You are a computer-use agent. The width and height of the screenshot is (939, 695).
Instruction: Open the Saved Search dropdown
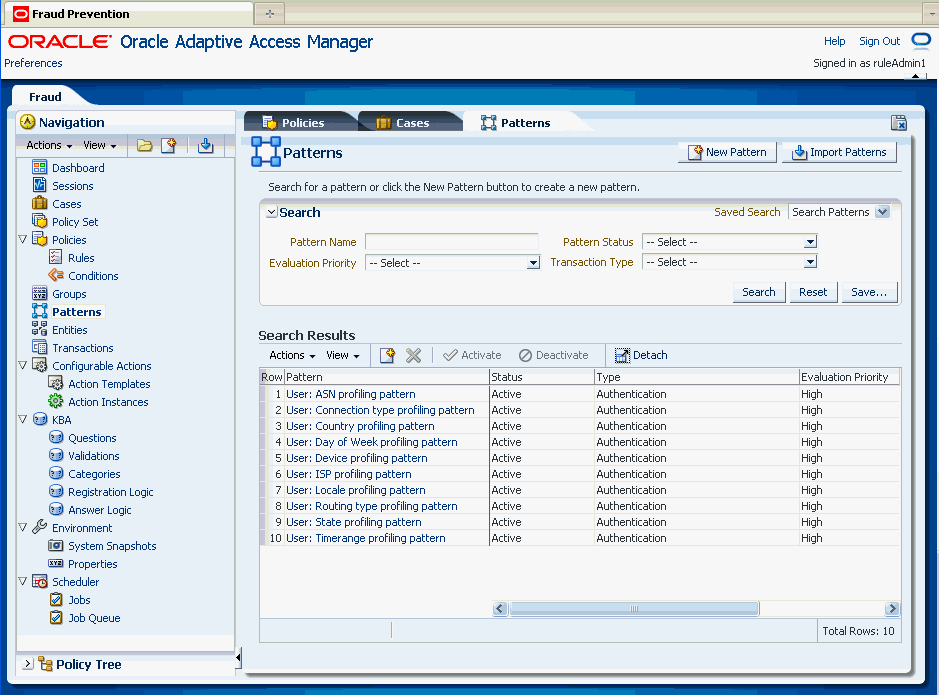pos(882,212)
